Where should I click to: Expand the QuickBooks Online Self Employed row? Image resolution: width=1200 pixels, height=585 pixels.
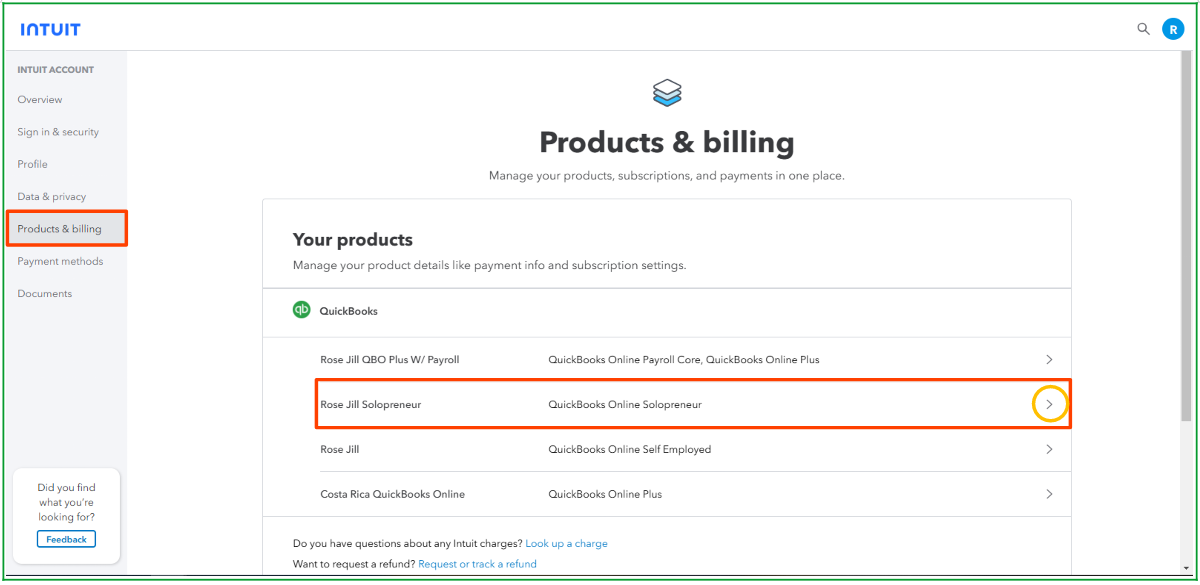(x=1049, y=449)
